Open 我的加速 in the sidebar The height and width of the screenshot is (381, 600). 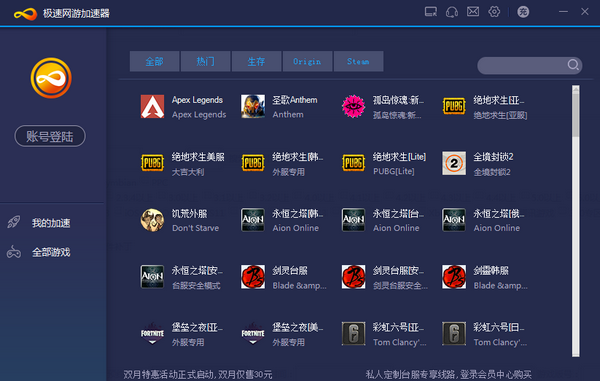[x=51, y=223]
